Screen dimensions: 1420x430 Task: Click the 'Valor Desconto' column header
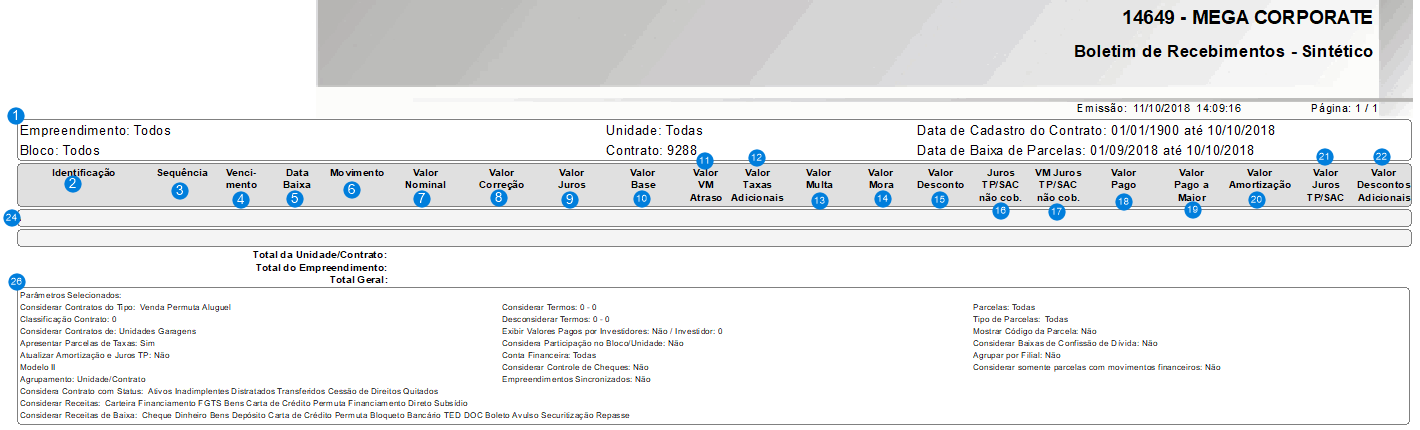click(939, 179)
